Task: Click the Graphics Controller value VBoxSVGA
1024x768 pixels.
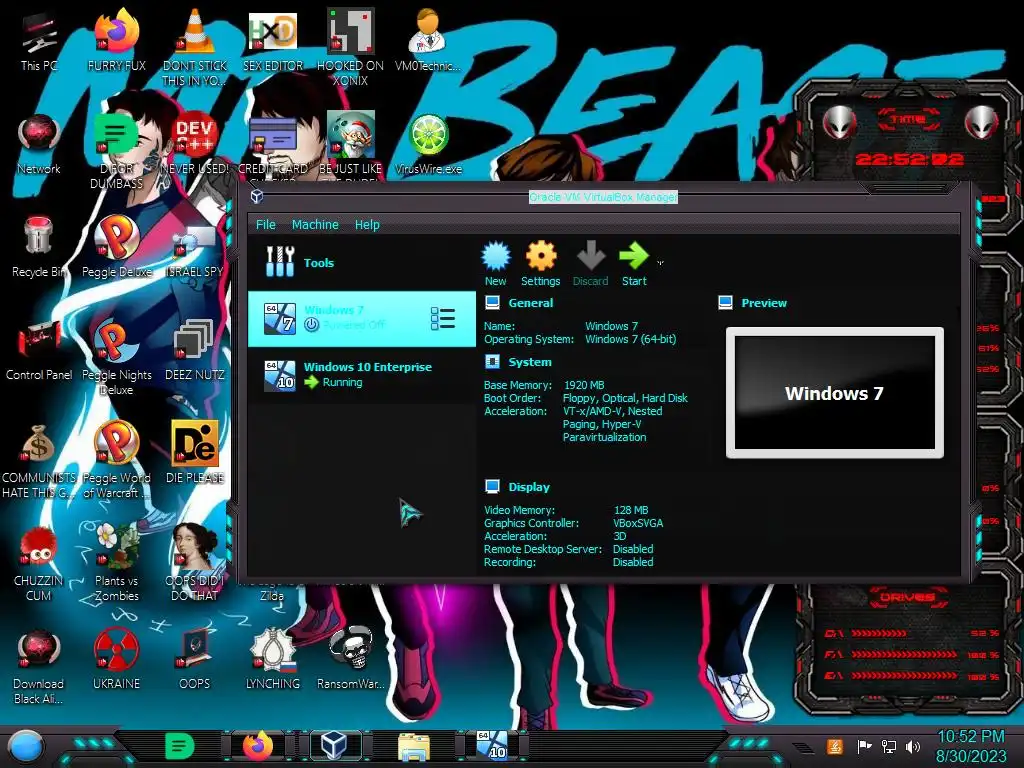Action: 638,523
